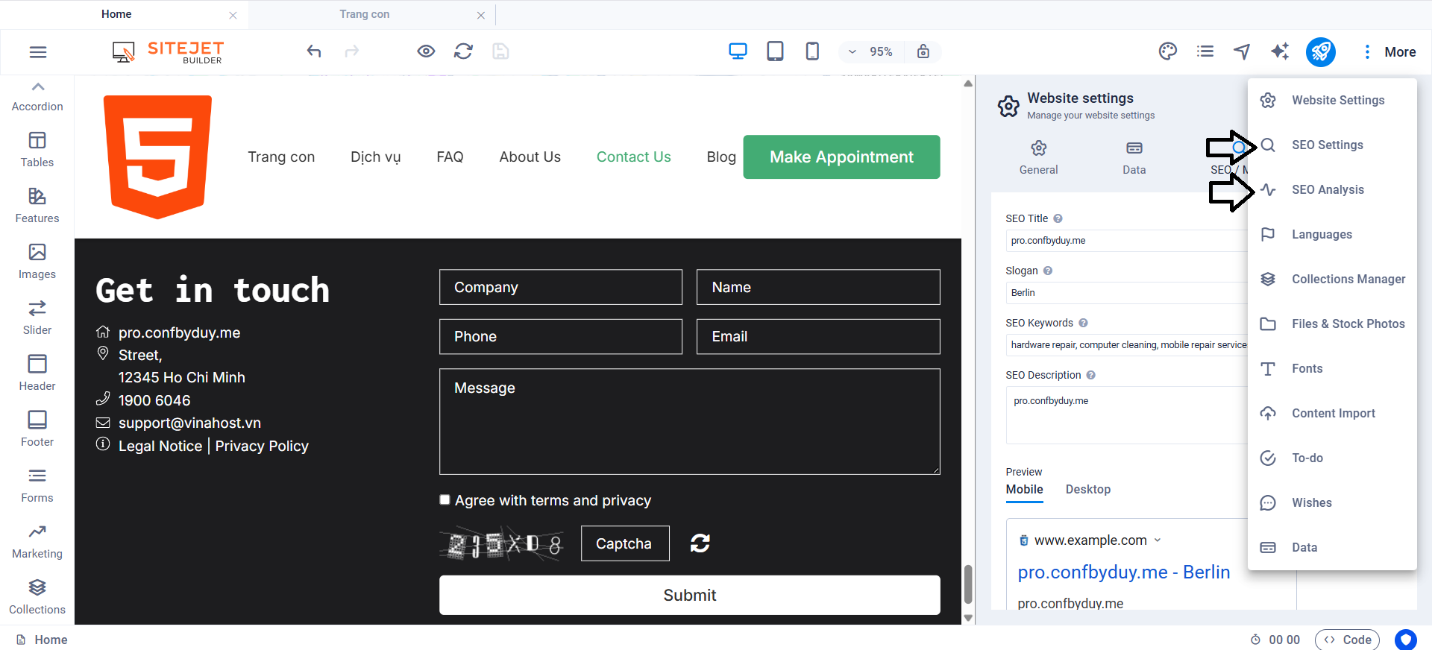
Task: Switch to the Desktop preview tab
Action: pos(1088,489)
